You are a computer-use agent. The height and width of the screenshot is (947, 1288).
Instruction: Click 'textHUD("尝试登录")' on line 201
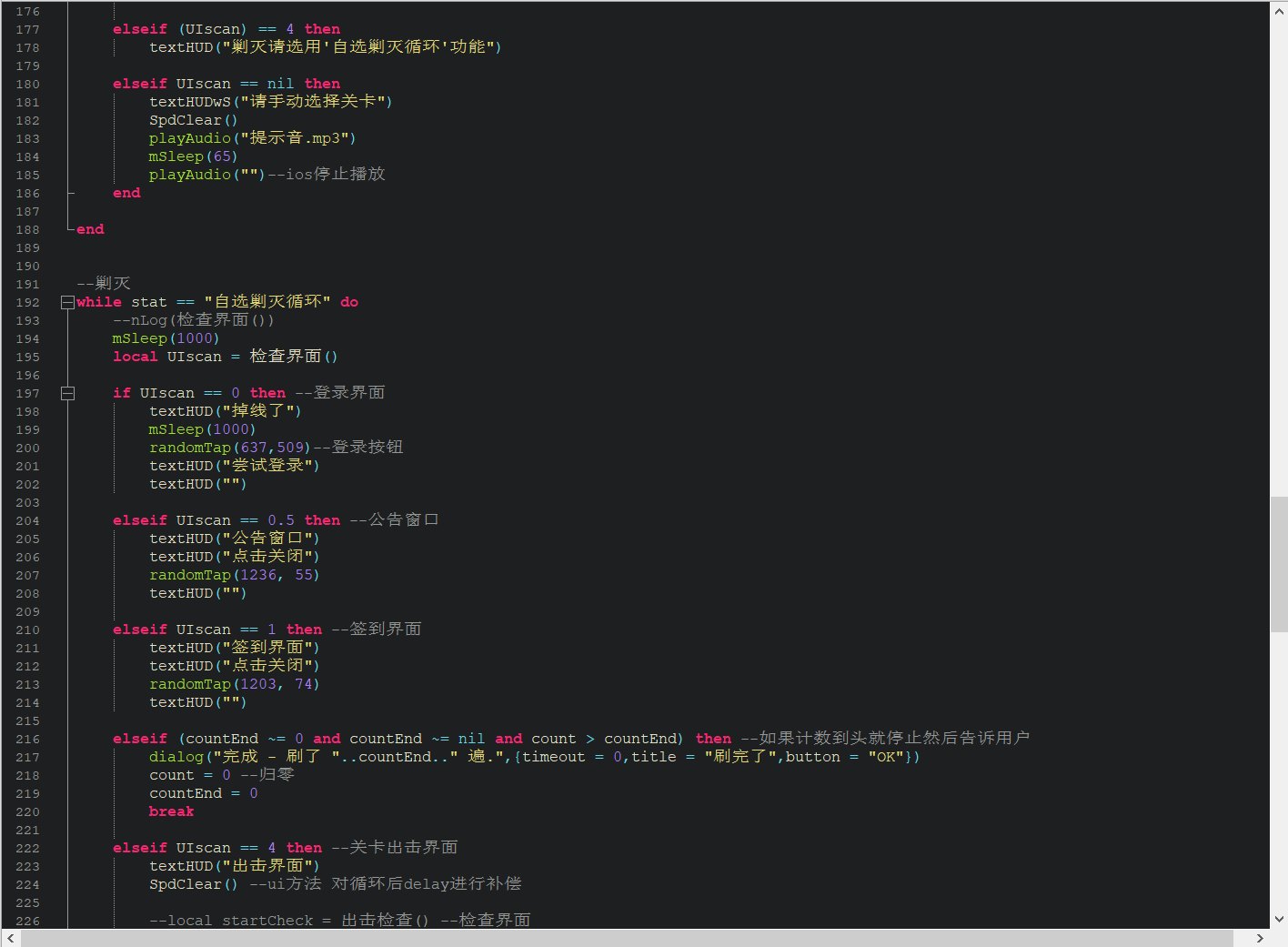[x=234, y=466]
